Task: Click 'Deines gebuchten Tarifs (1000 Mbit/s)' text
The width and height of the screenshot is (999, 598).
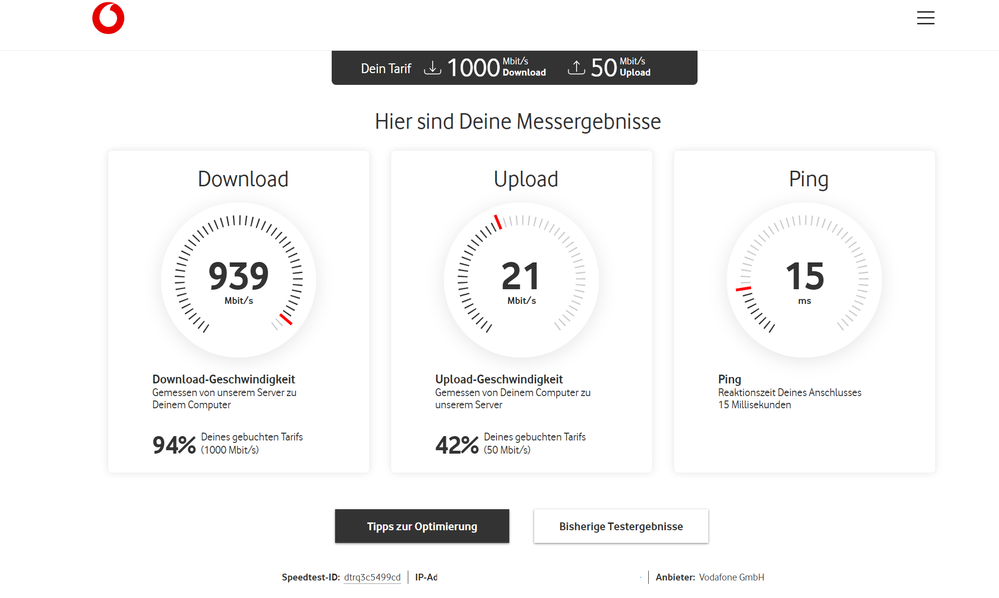Action: 252,443
